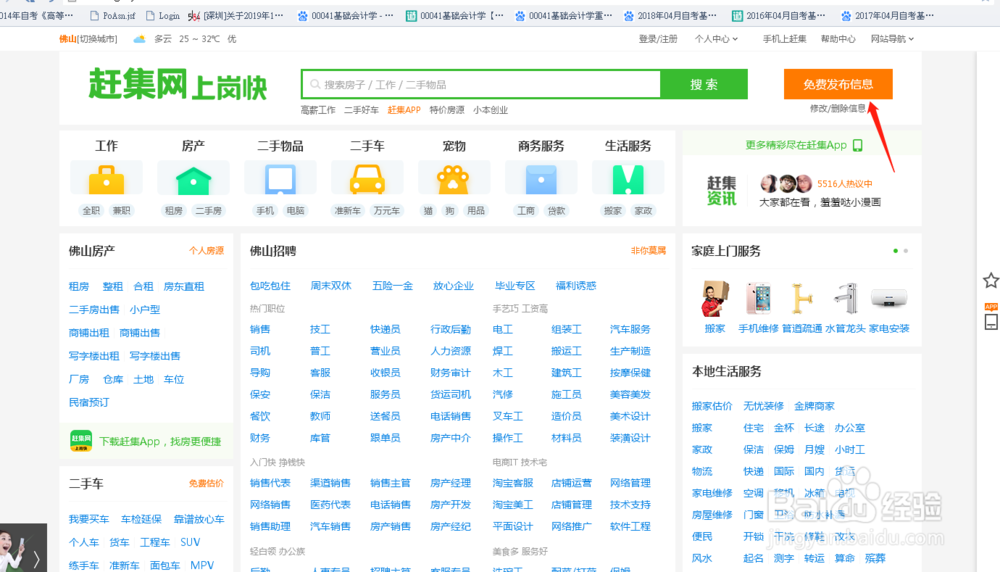Screen dimensions: 1000x572
Task: Click the APP phone icon on right sidebar
Action: tap(990, 317)
